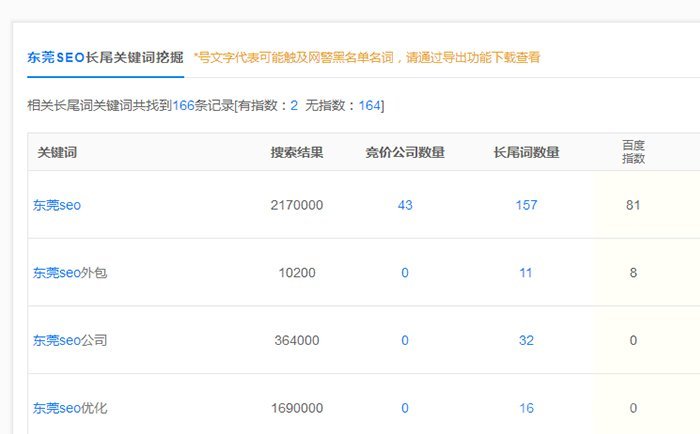Open the 东莞seo优化 keyword link

(x=69, y=408)
